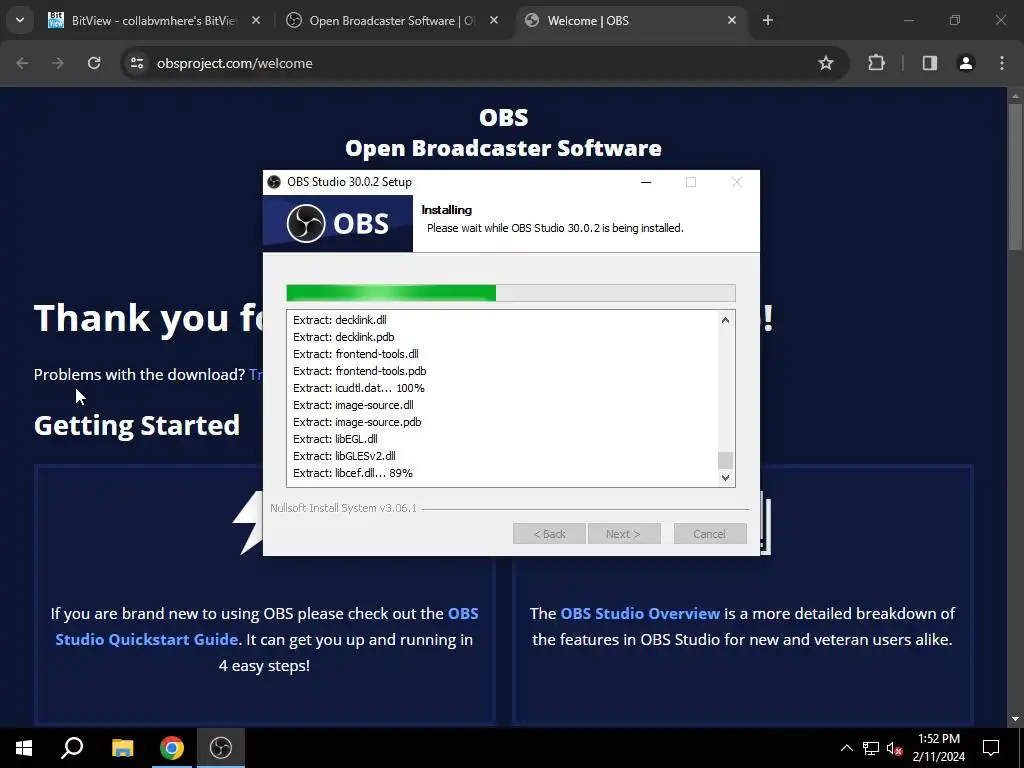Viewport: 1024px width, 768px height.
Task: Close the Welcome | OBS tab
Action: [731, 20]
